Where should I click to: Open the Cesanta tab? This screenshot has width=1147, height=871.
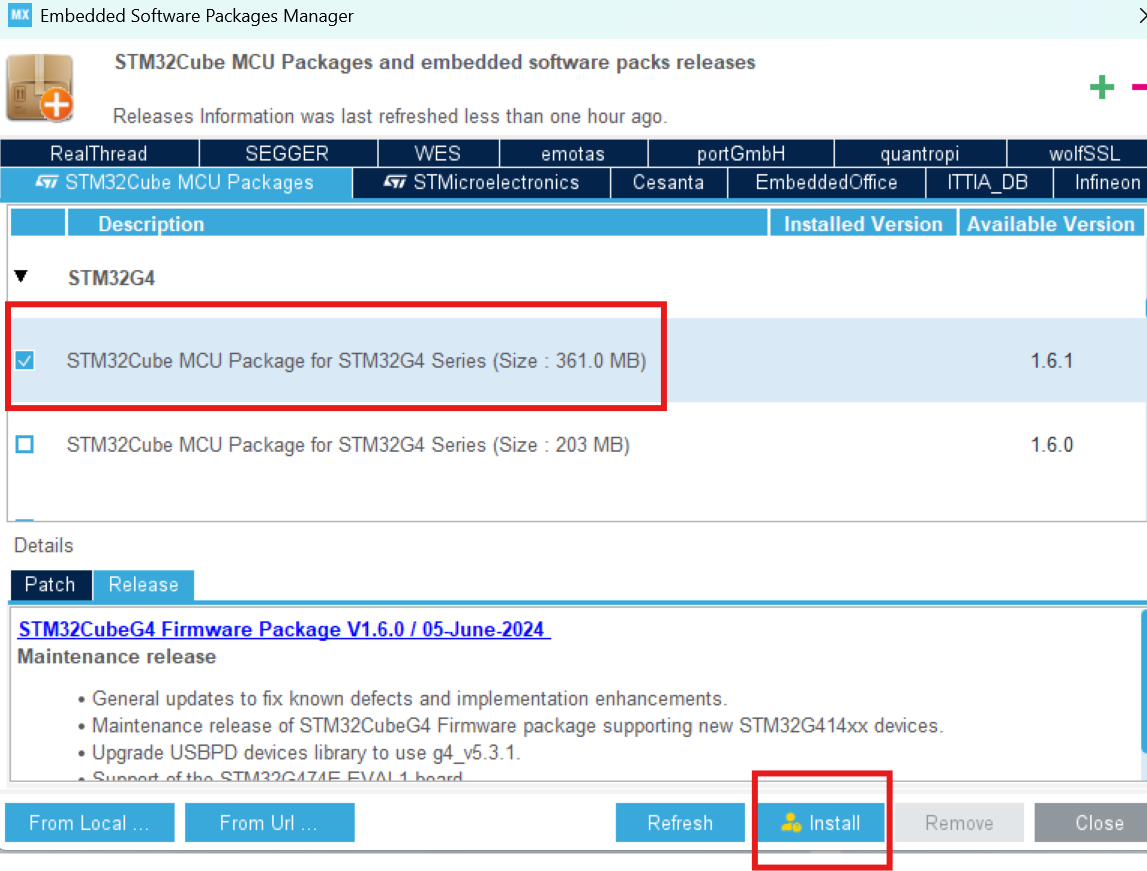pyautogui.click(x=669, y=183)
